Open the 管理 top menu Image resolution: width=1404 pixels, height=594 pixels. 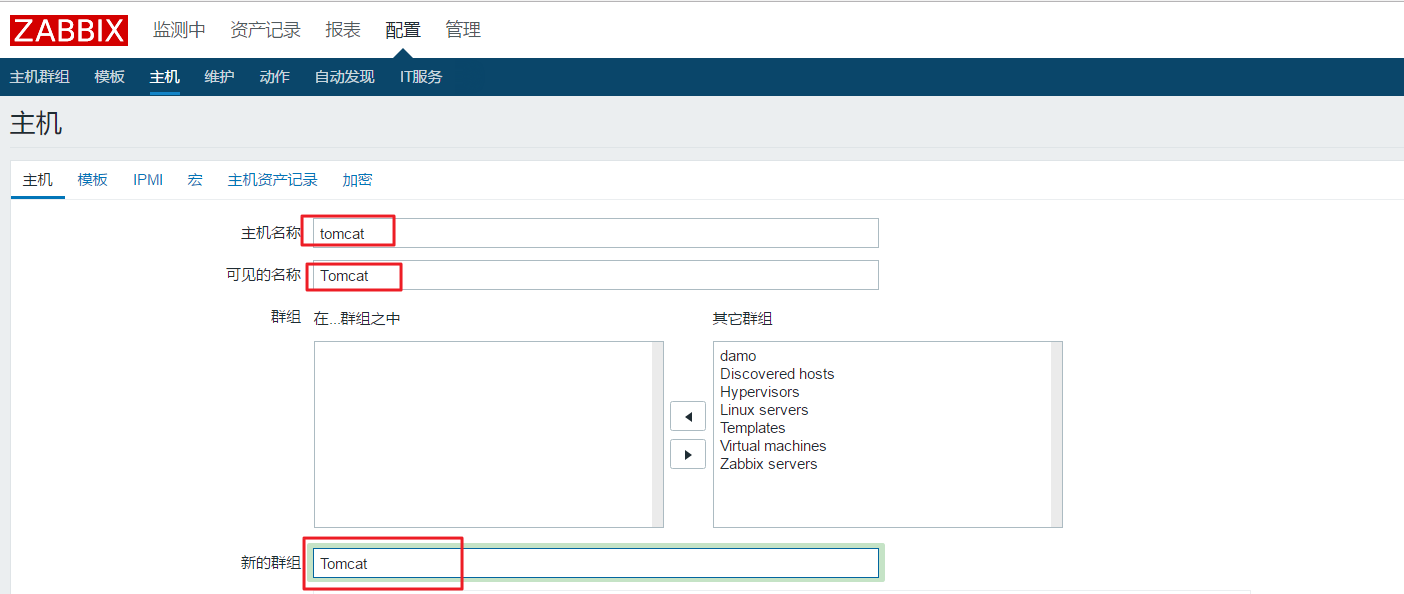click(x=463, y=30)
